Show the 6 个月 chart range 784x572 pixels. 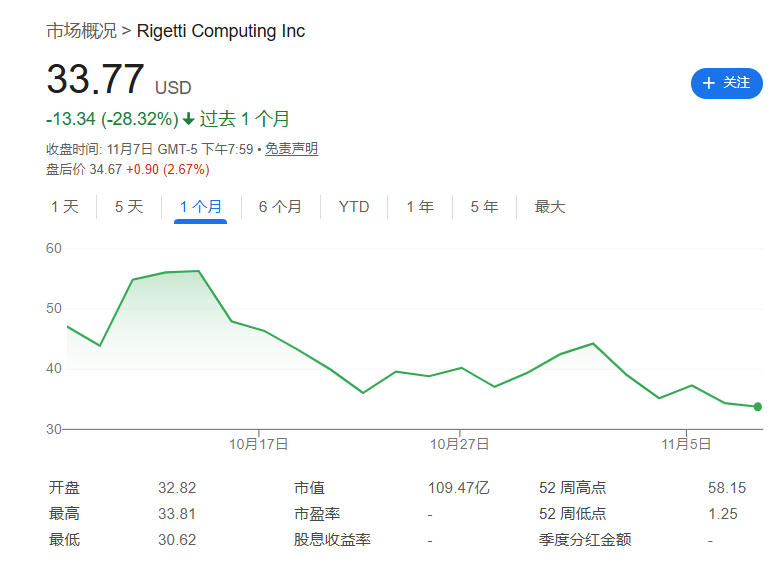click(x=280, y=207)
